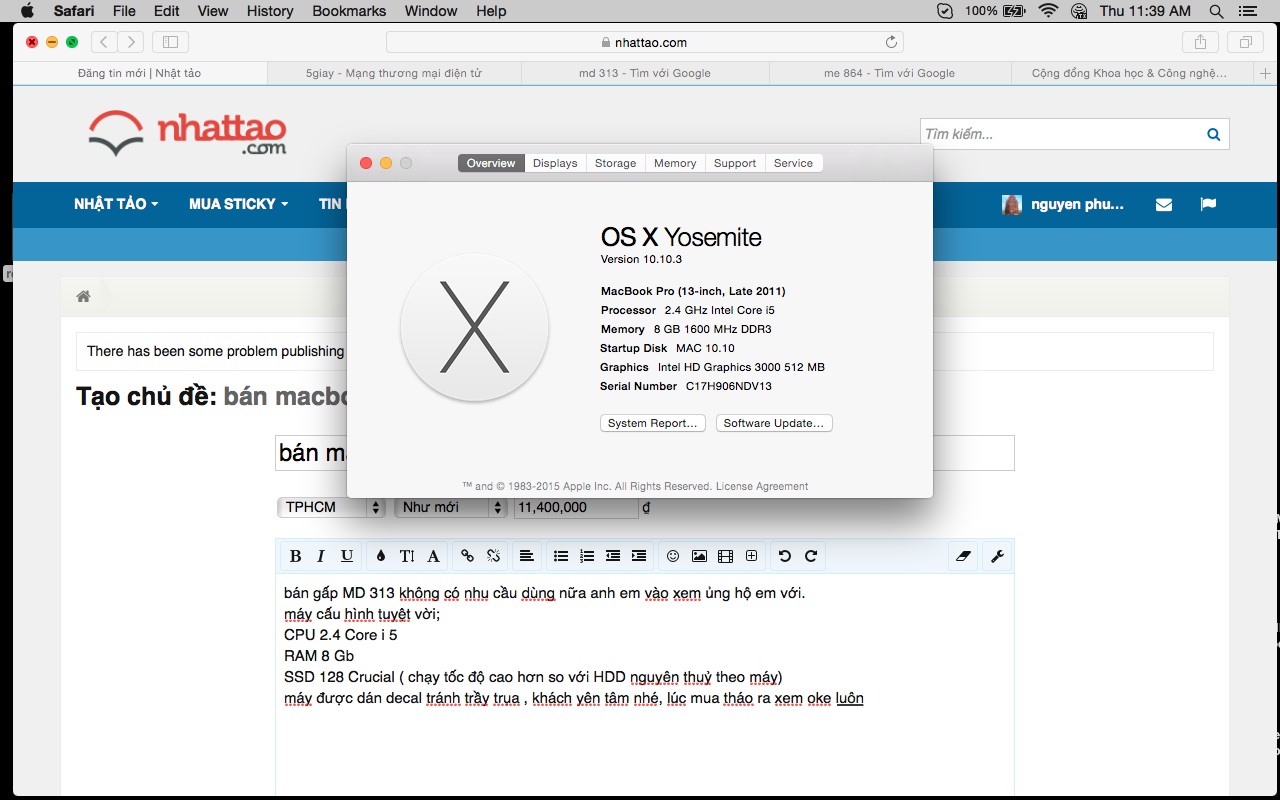Switch to the md 313 Google tab
This screenshot has height=800, width=1280.
(x=645, y=73)
